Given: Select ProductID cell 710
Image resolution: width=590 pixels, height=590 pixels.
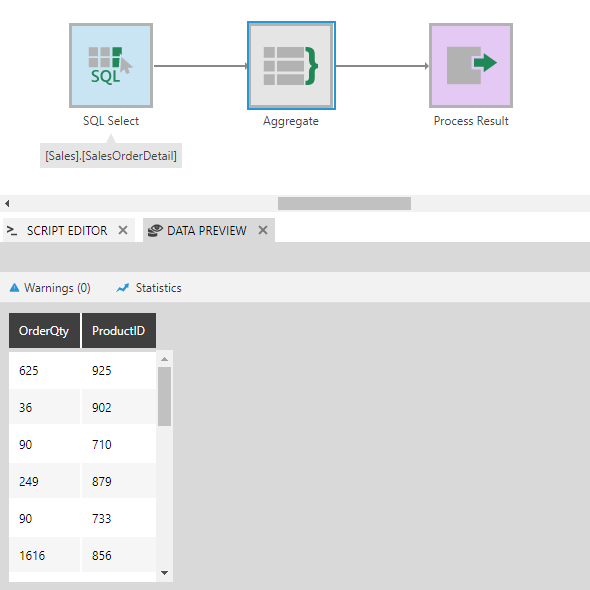Looking at the screenshot, I should click(119, 444).
